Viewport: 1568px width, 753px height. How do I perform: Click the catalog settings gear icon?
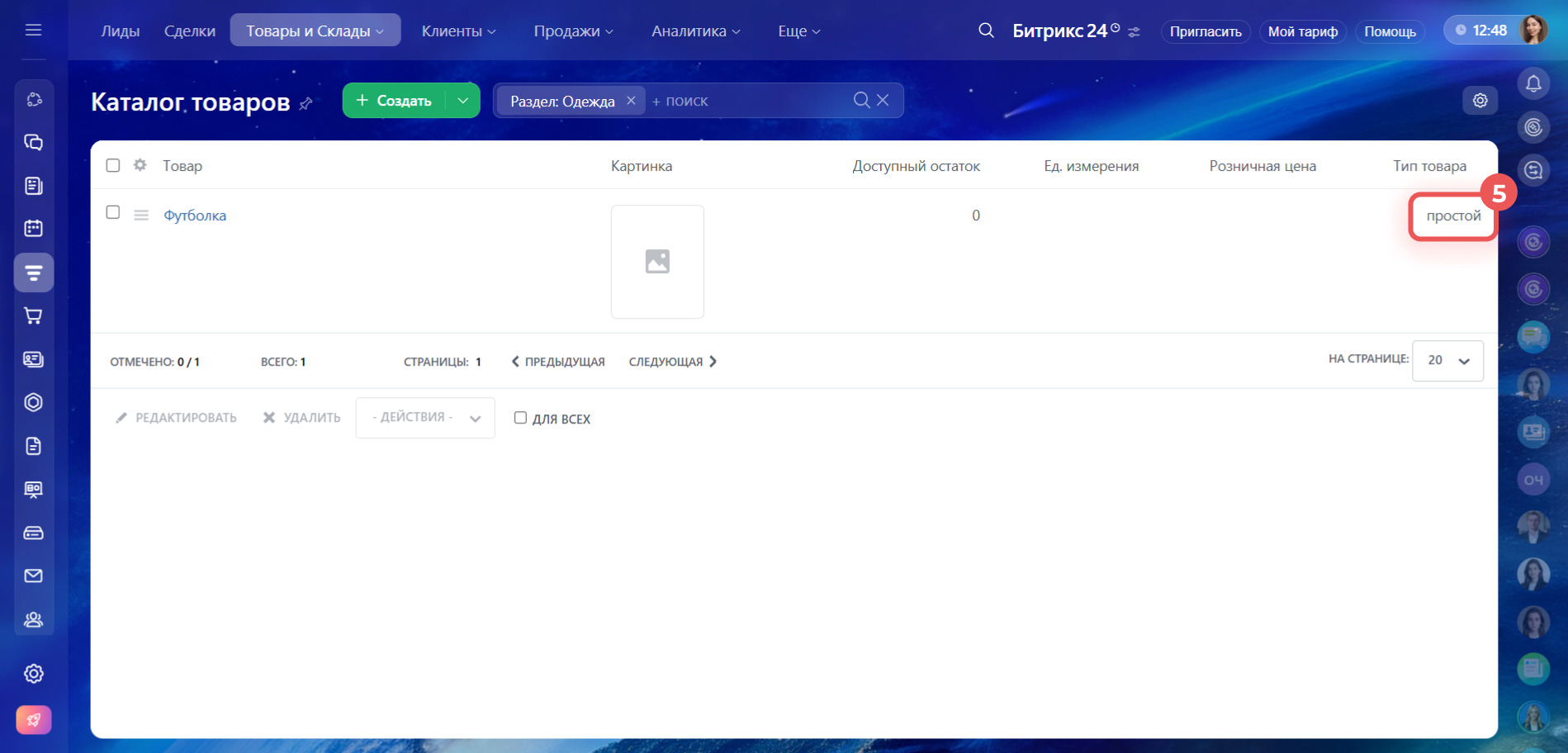point(1480,100)
